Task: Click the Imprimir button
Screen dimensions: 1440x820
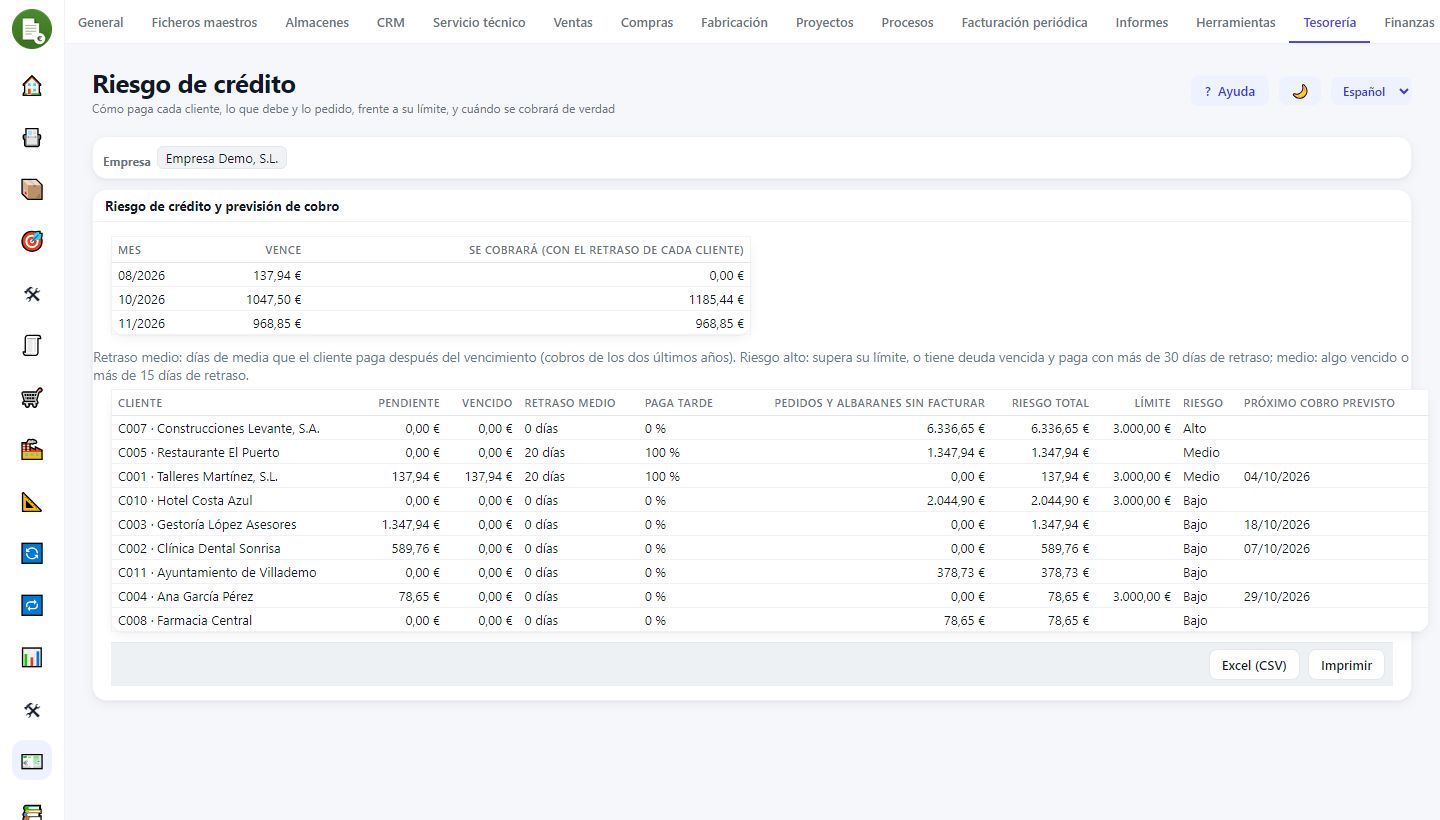Action: 1346,665
